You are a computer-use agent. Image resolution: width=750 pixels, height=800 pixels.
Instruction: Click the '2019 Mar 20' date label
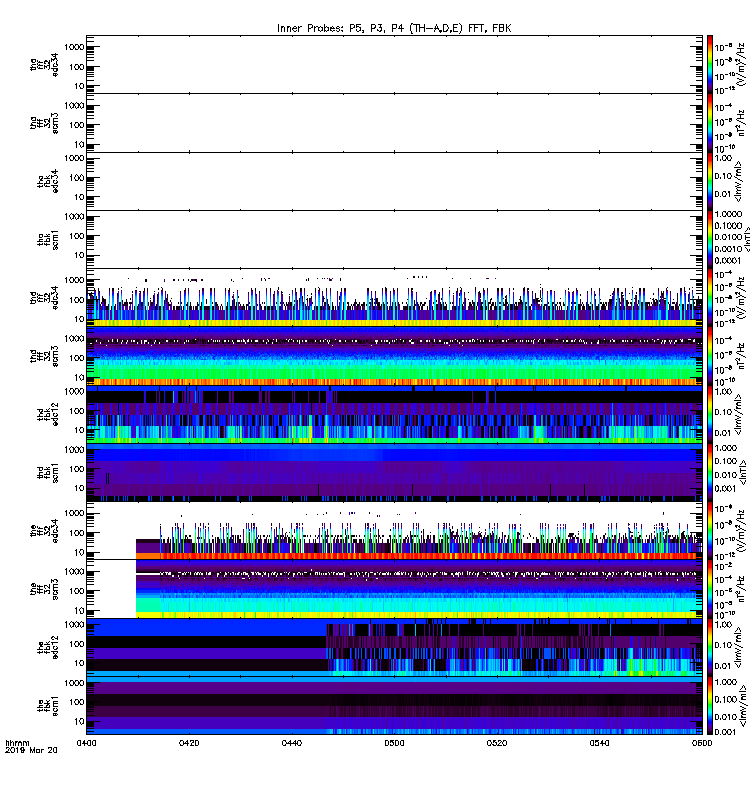coord(31,751)
